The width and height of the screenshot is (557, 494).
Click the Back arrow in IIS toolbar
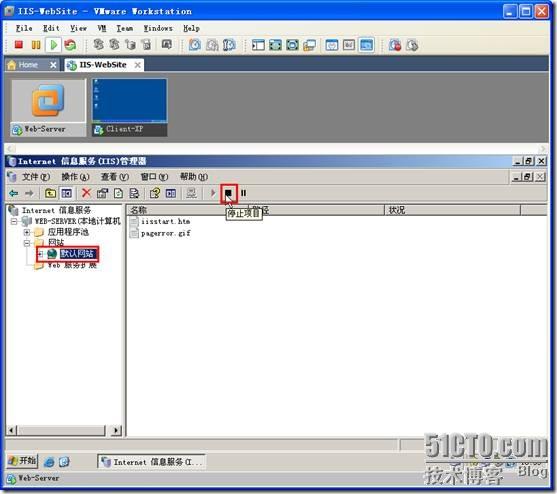click(13, 193)
